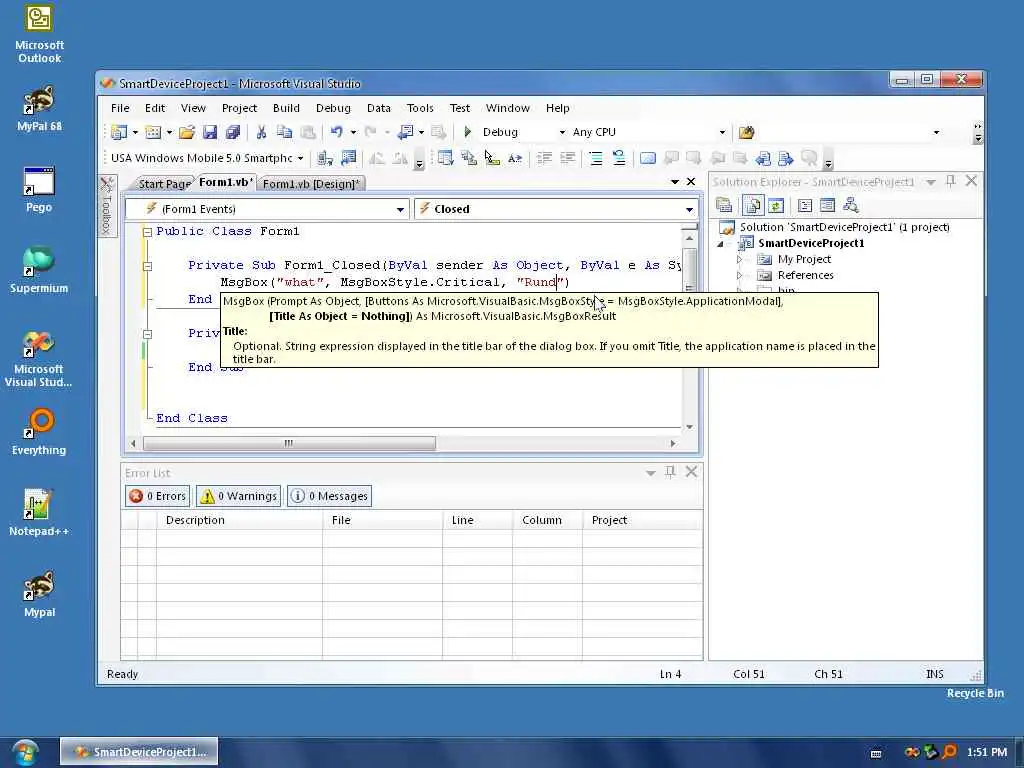Open the (Form1 Events) class dropdown
Viewport: 1024px width, 768px height.
(400, 210)
